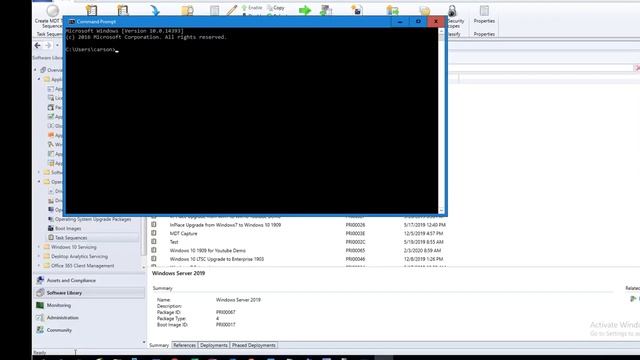Click Command Prompt scrollbar up arrow
The width and height of the screenshot is (640, 360).
click(x=441, y=31)
